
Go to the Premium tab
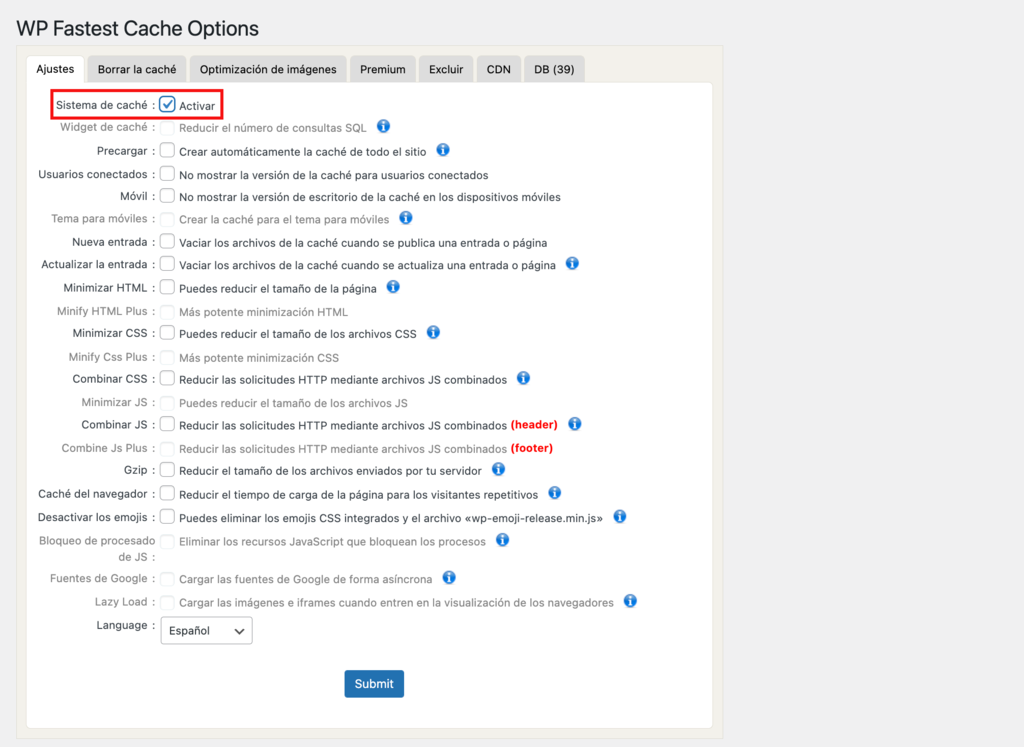click(x=383, y=69)
